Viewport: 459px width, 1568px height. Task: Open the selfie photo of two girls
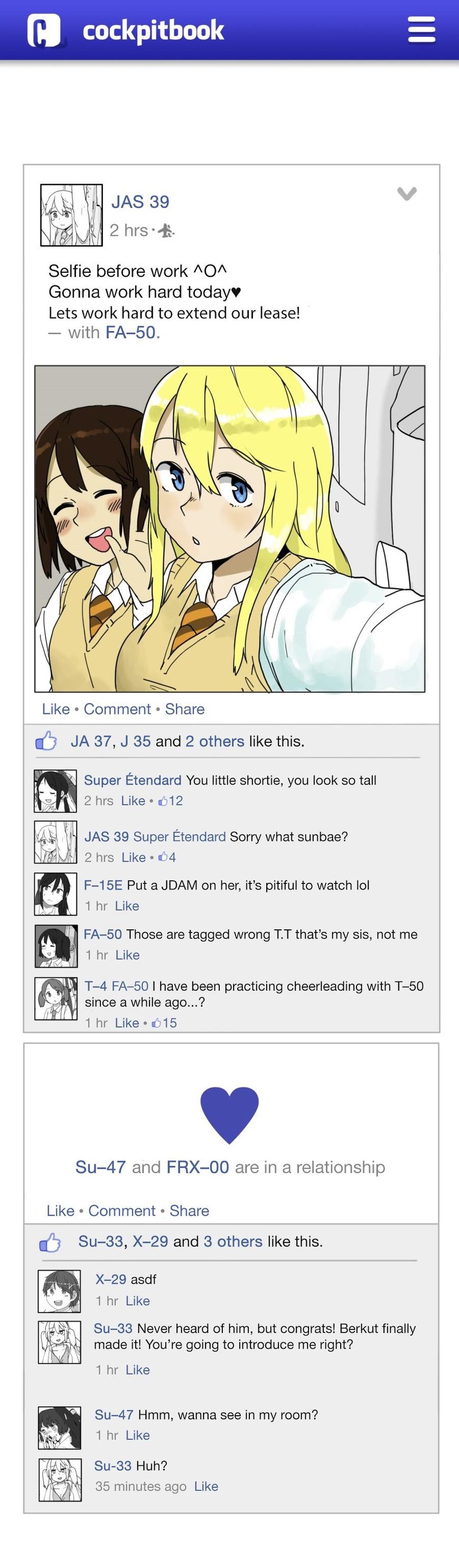click(x=230, y=528)
